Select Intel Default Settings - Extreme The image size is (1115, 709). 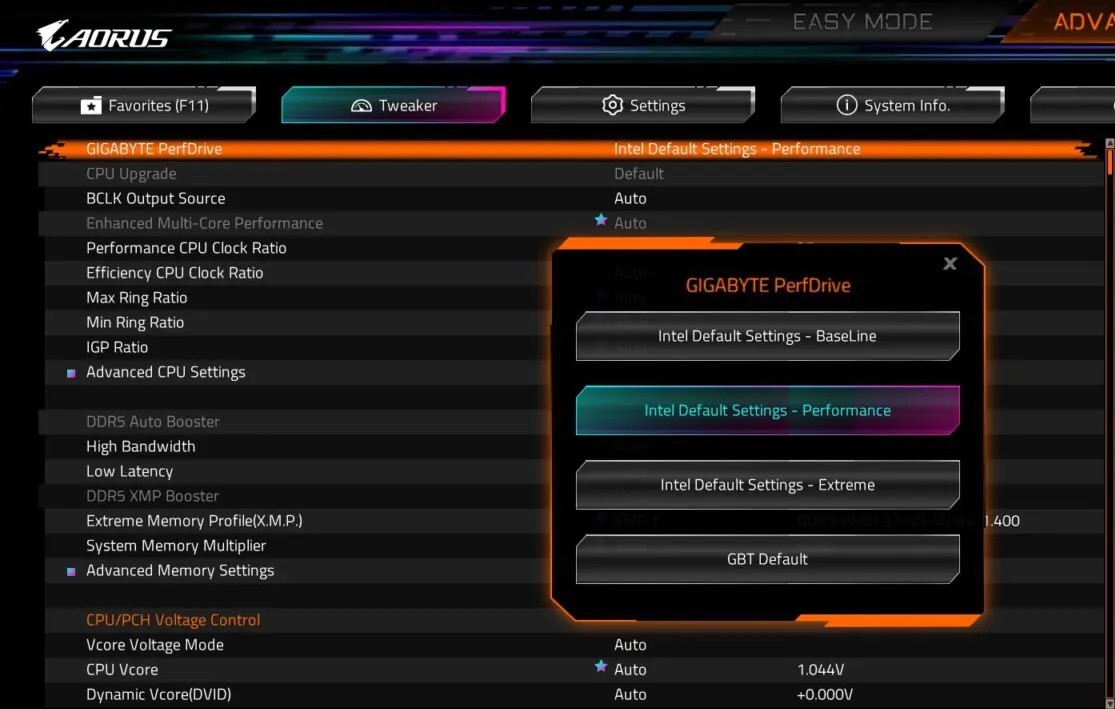tap(767, 485)
